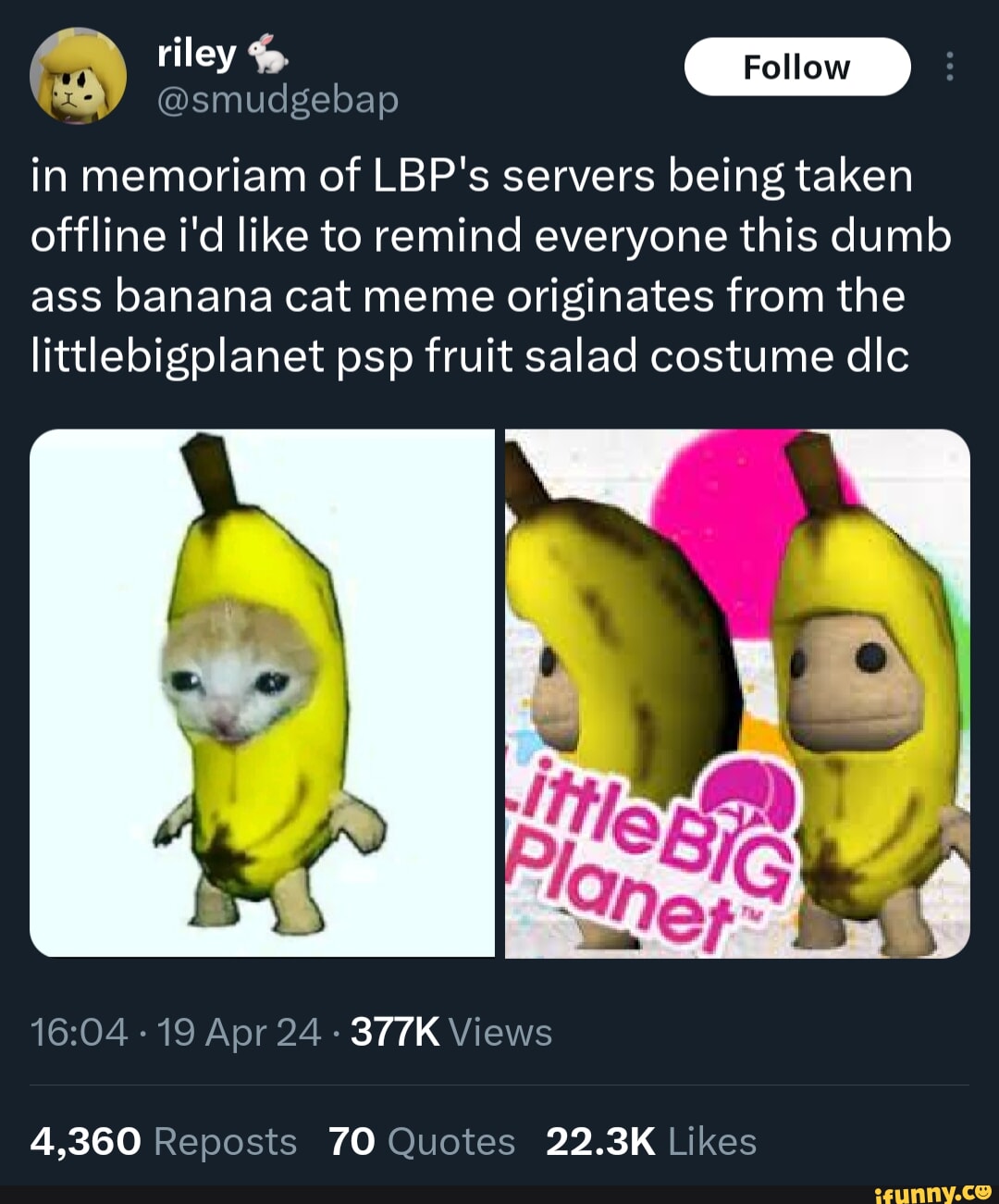999x1204 pixels.
Task: Show the 22.3K Likes list
Action: click(x=651, y=1142)
